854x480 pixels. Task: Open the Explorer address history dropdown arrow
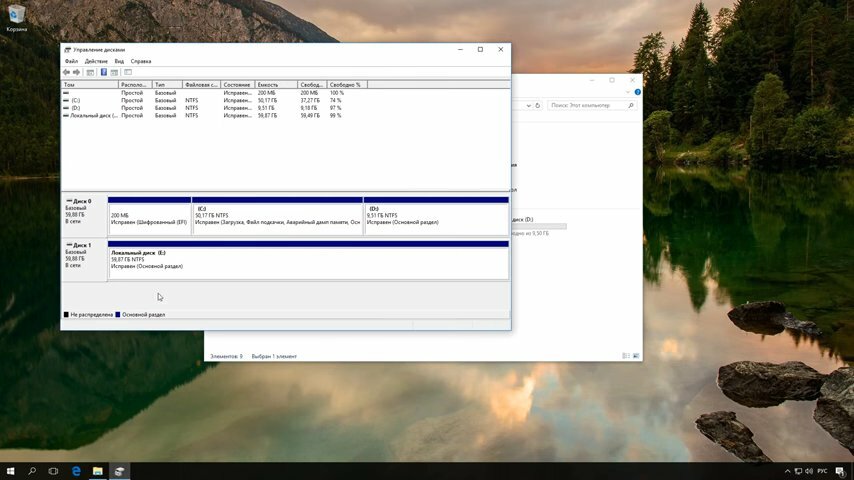528,105
